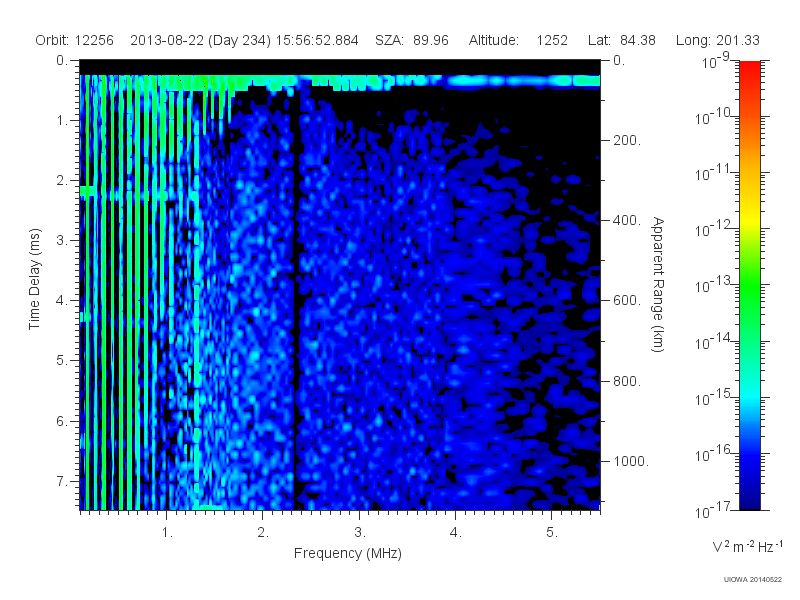Viewport: 800px width, 600px height.
Task: Click the colorbar label 10⁻¹⁵
Action: [714, 397]
